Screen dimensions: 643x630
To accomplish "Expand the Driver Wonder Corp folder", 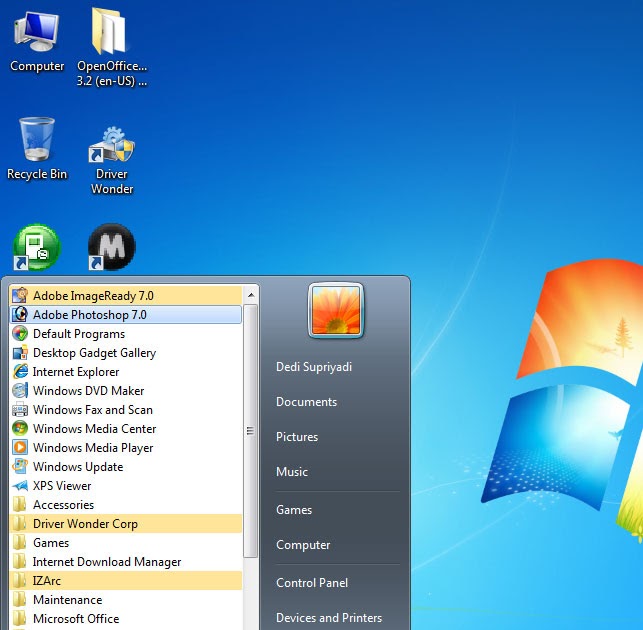I will (125, 524).
